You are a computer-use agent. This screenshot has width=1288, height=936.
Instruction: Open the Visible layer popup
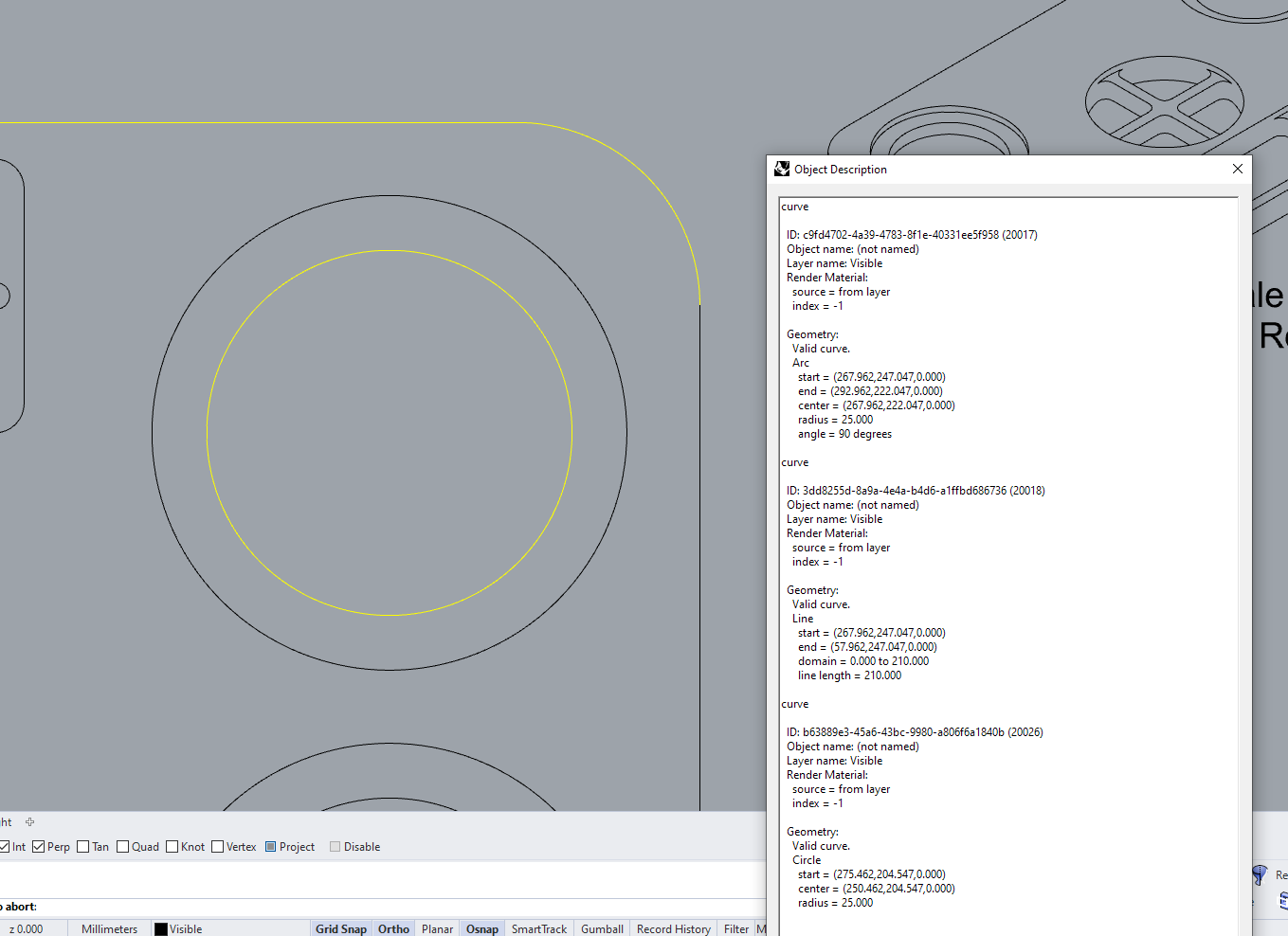[186, 928]
